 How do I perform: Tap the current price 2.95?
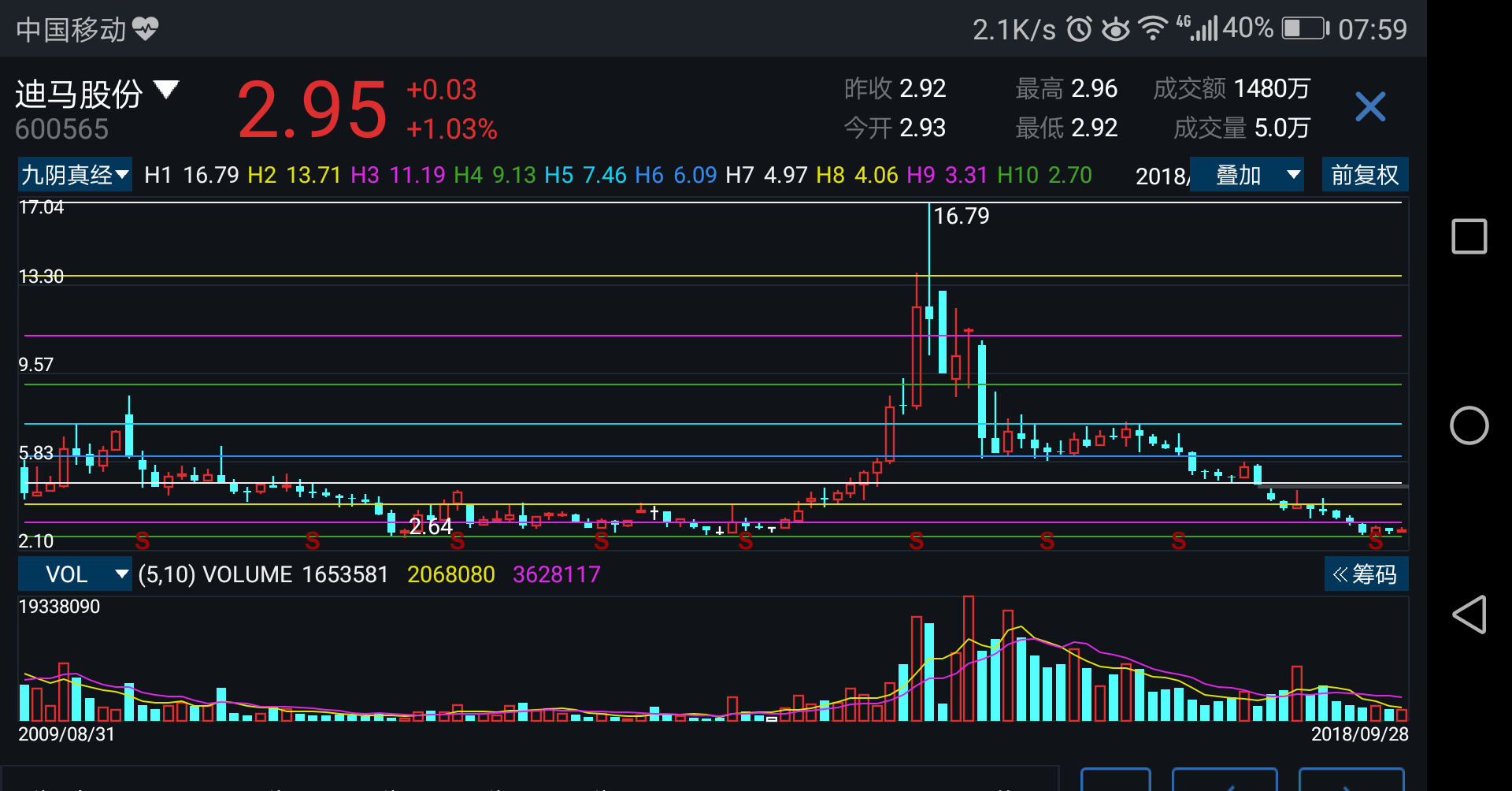(x=313, y=110)
